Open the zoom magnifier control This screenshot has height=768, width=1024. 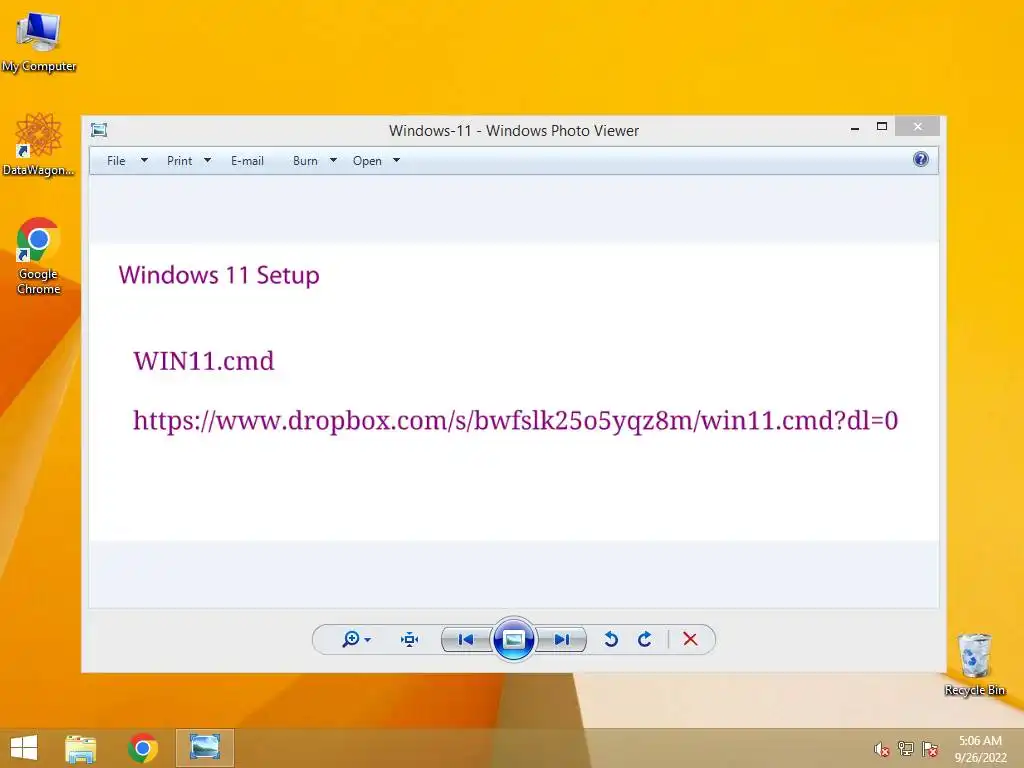(x=351, y=639)
